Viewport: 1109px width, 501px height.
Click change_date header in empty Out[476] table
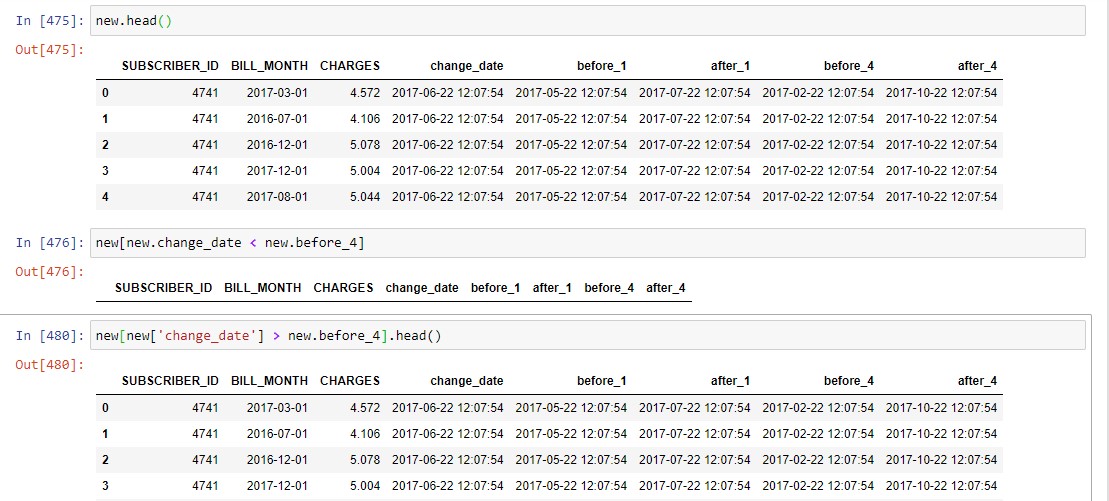tap(422, 288)
